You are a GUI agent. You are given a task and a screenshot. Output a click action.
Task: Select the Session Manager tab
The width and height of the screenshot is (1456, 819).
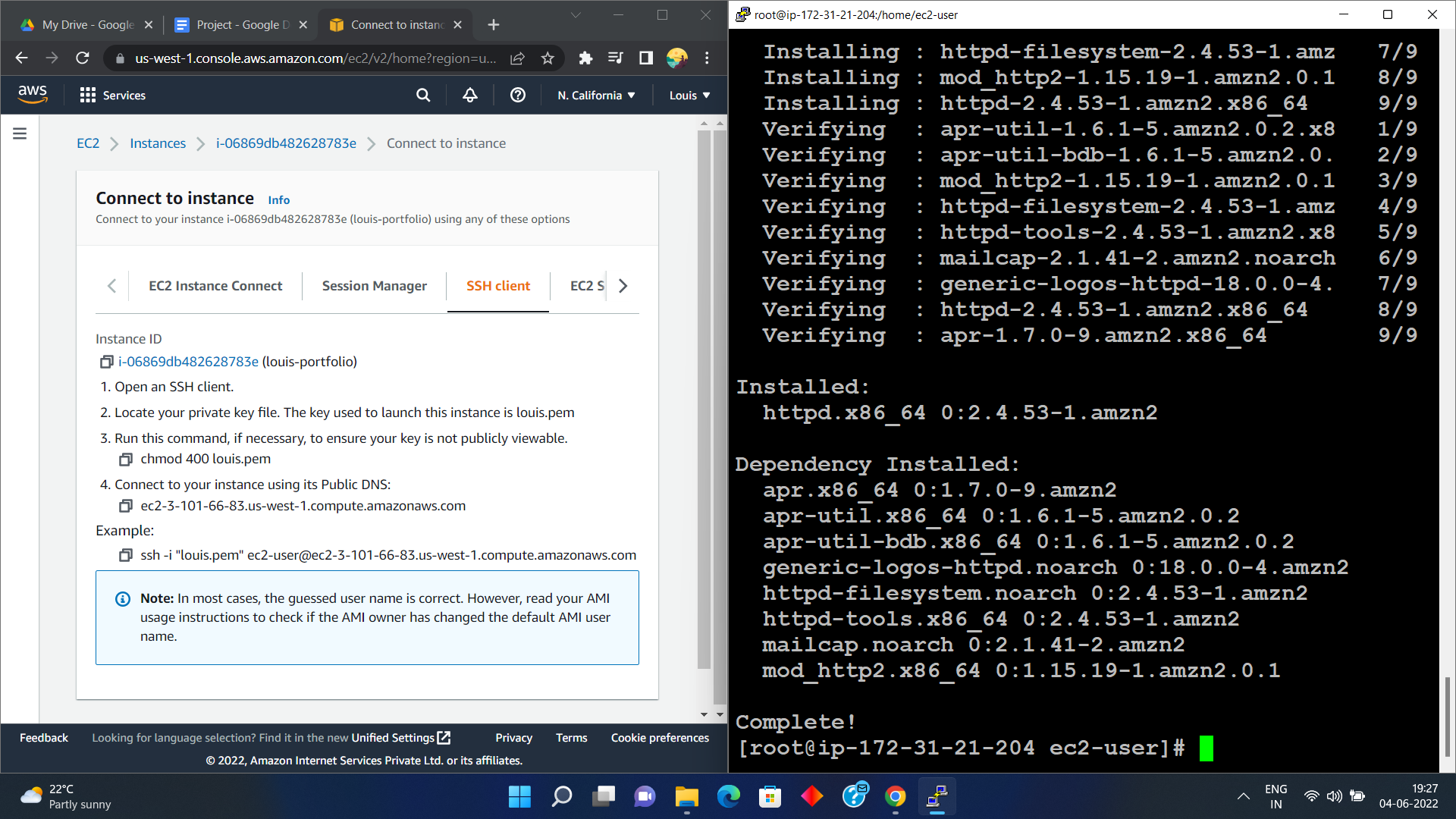(x=374, y=285)
